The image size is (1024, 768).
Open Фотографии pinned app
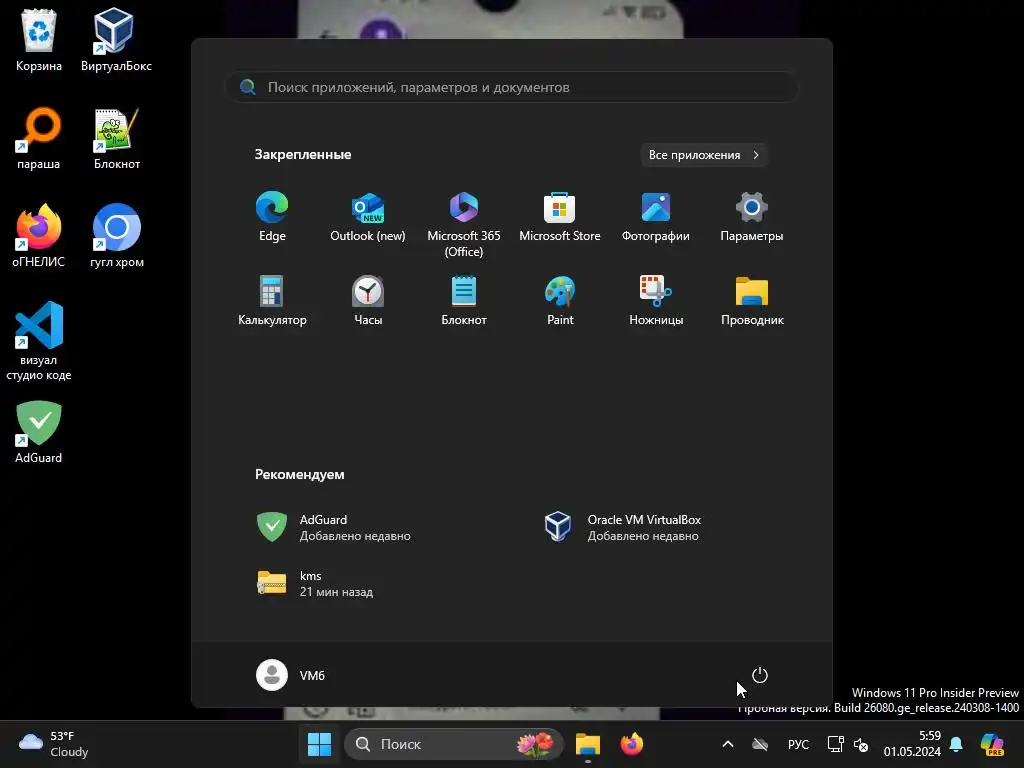point(656,217)
